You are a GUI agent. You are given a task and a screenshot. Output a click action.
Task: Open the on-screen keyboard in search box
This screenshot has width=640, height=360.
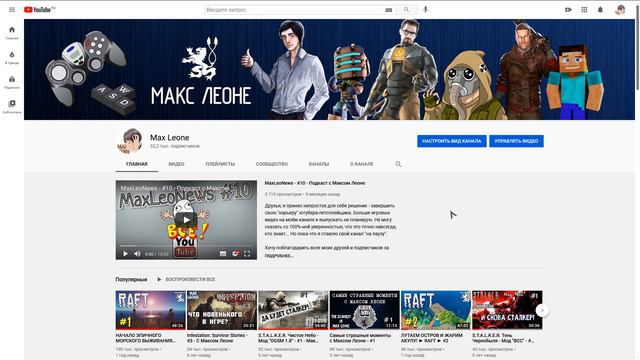click(389, 10)
